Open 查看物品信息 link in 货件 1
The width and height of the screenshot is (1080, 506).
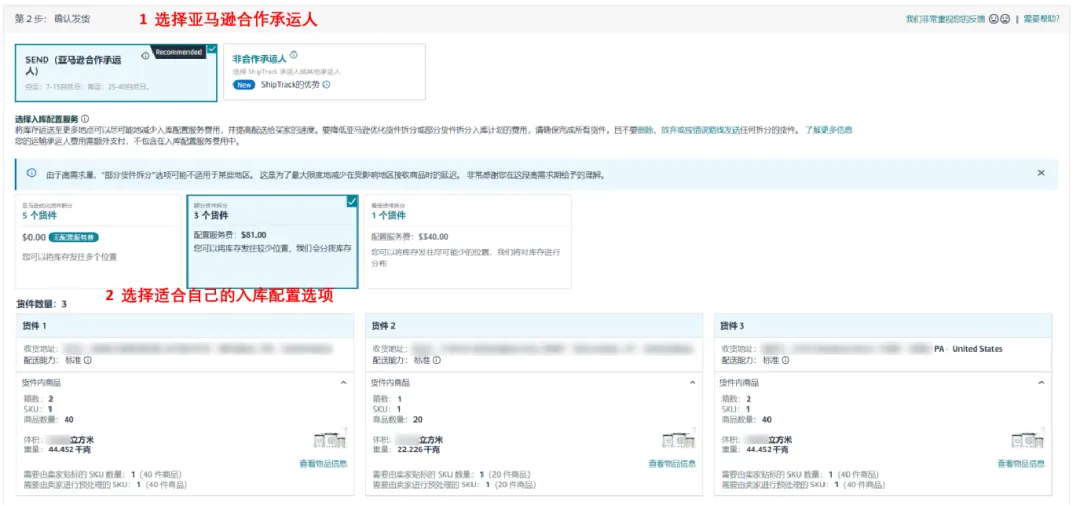(x=323, y=463)
